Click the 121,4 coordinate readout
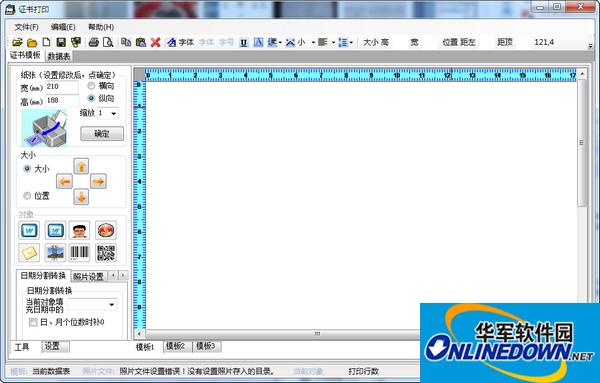 [x=544, y=42]
